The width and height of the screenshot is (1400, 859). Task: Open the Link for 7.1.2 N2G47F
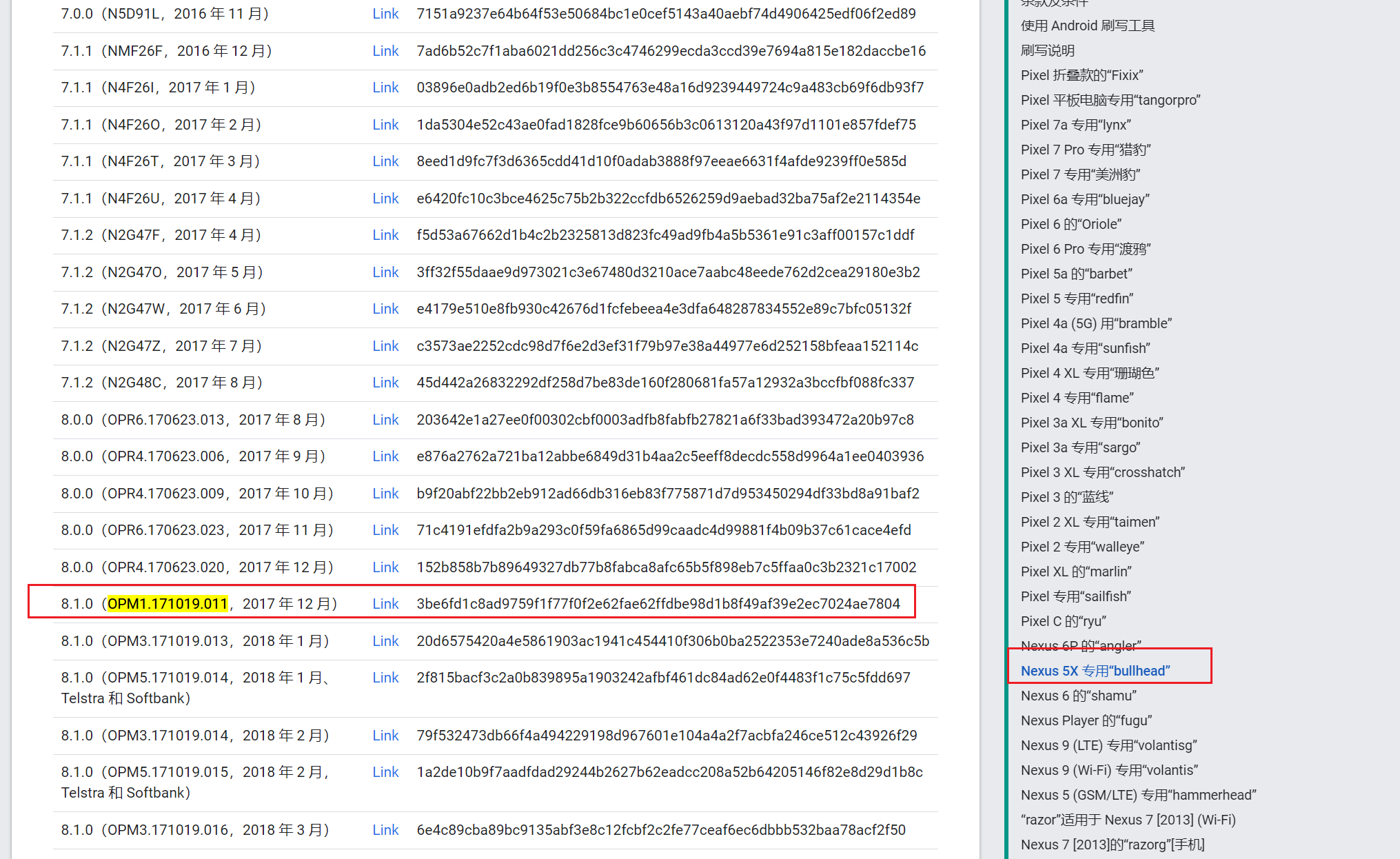(385, 235)
